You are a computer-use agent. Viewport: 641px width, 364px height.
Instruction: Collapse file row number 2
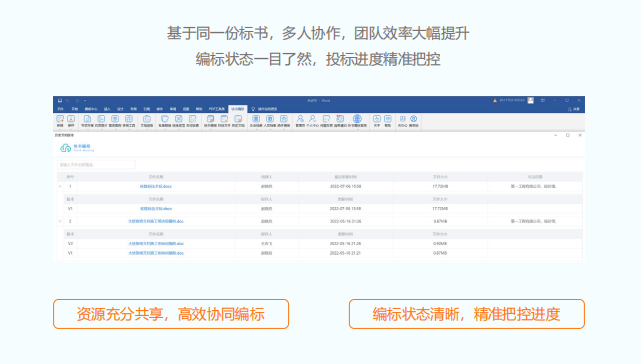(60, 221)
